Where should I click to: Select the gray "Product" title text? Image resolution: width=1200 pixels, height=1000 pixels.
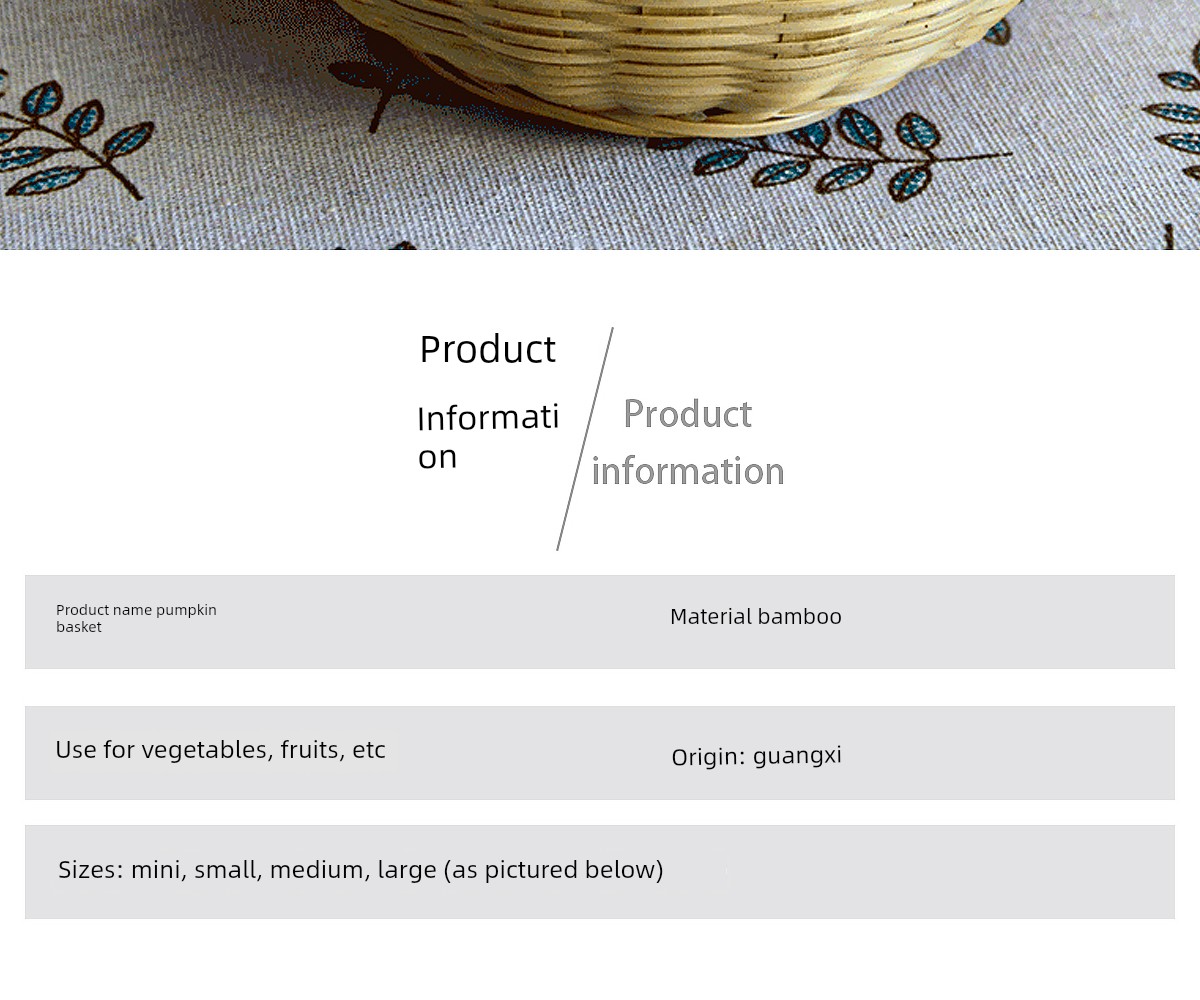688,414
